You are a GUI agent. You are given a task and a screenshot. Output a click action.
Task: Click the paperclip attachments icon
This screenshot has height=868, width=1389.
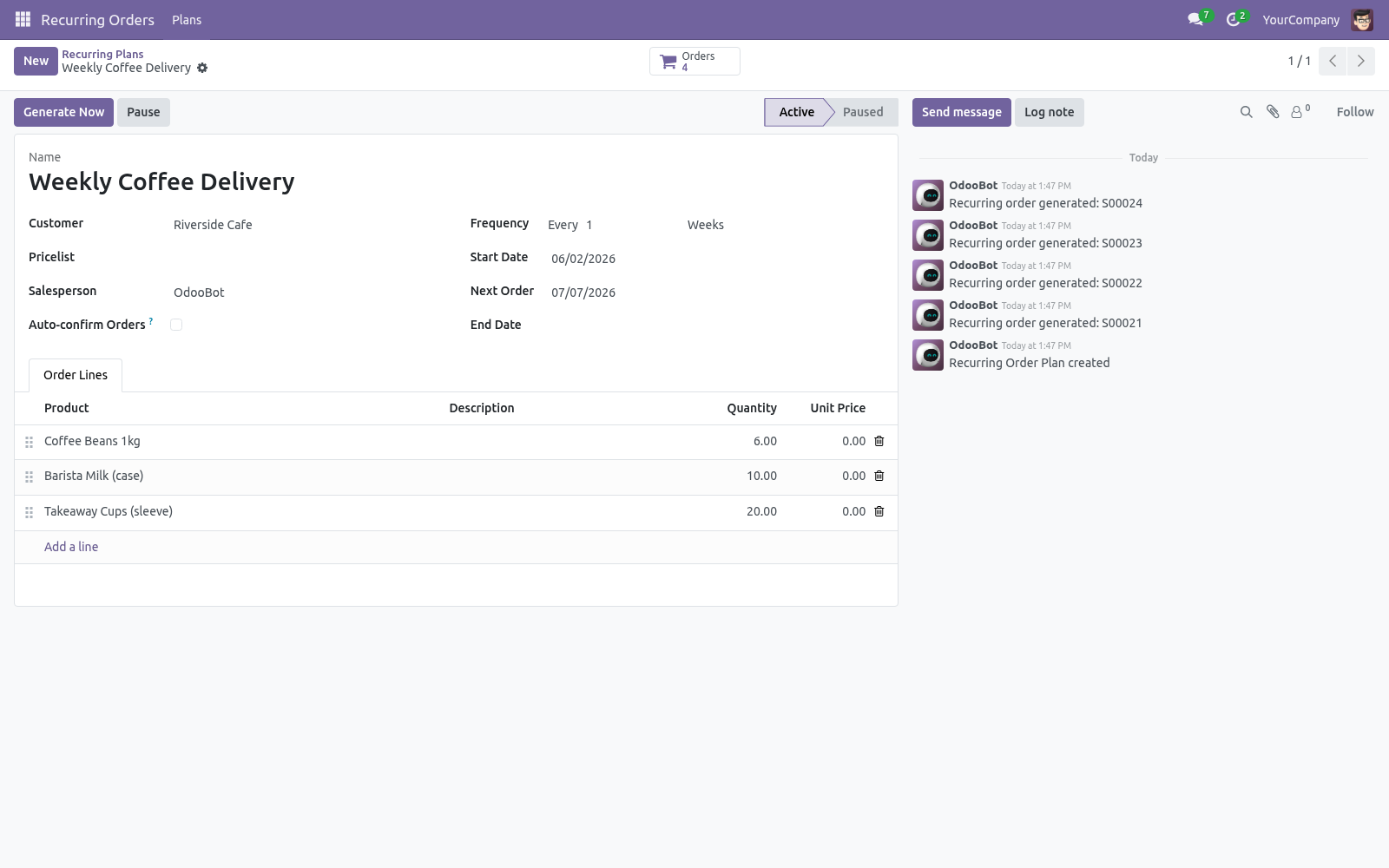[x=1273, y=112]
